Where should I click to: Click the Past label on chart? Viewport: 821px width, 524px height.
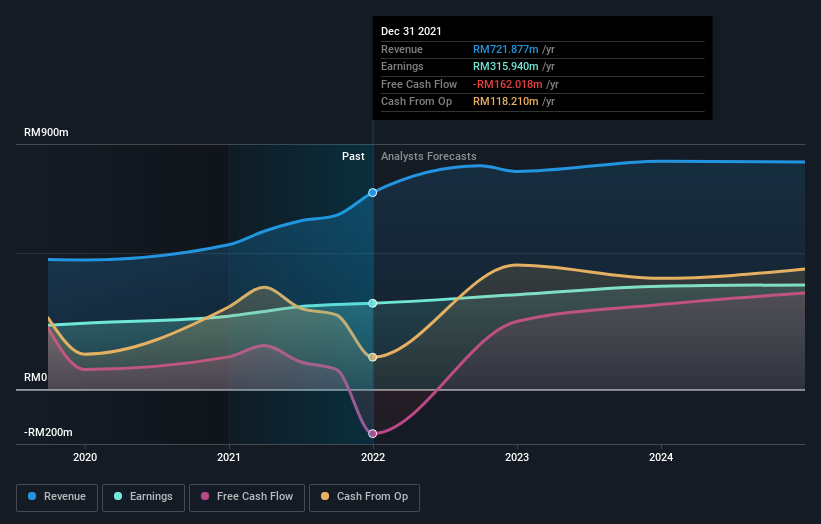pyautogui.click(x=353, y=156)
